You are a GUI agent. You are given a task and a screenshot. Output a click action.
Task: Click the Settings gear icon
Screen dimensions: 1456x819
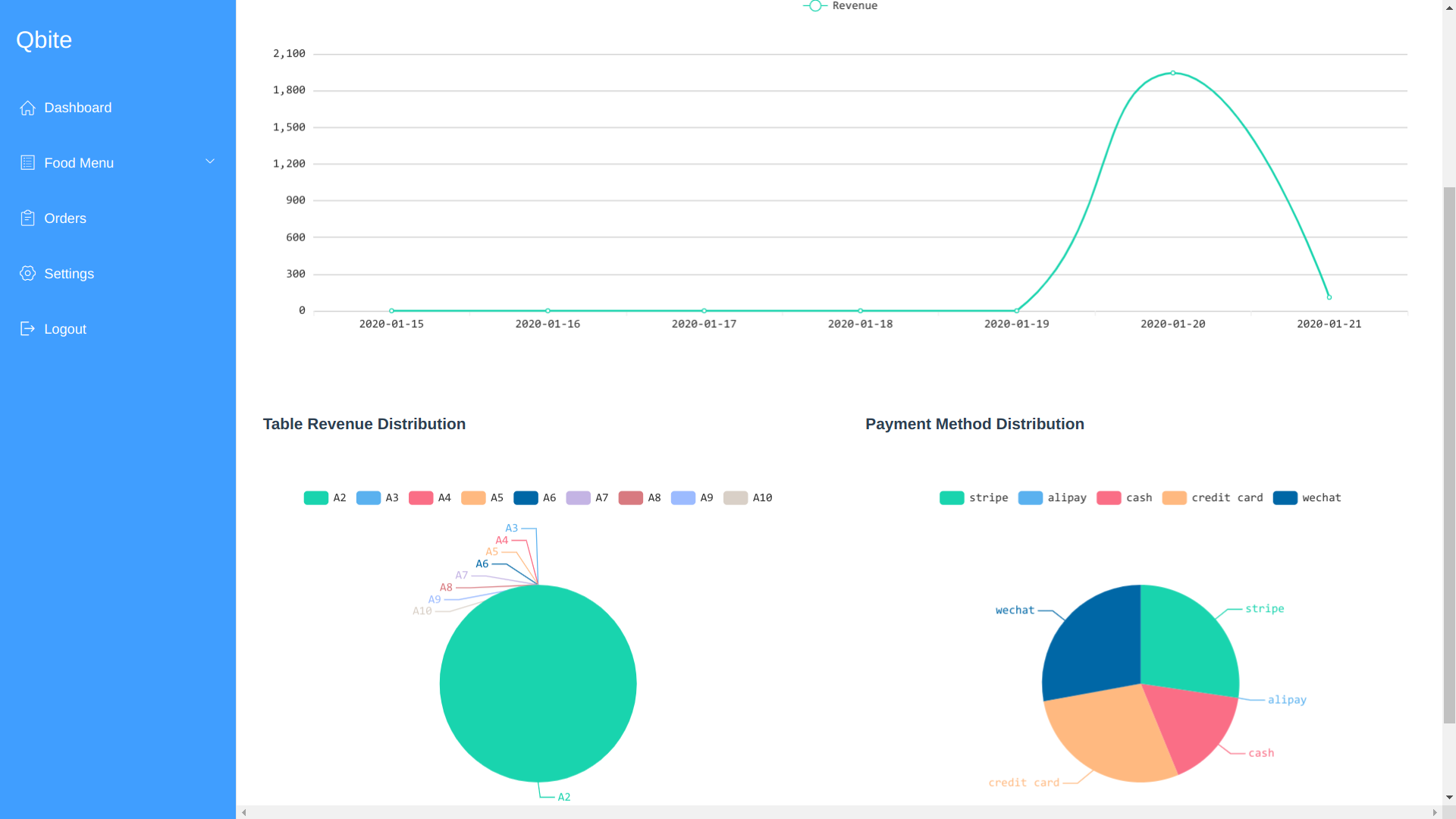coord(28,274)
